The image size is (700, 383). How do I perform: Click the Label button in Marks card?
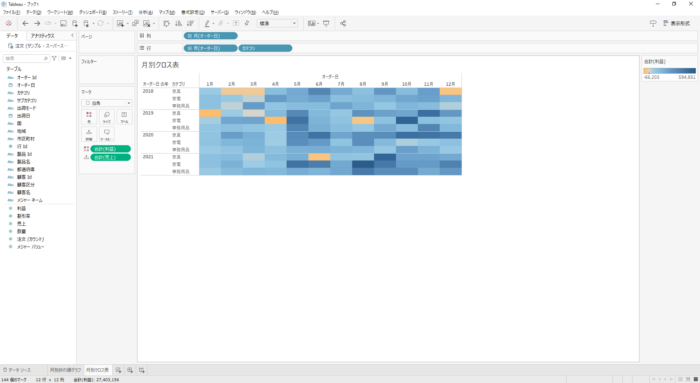click(124, 117)
